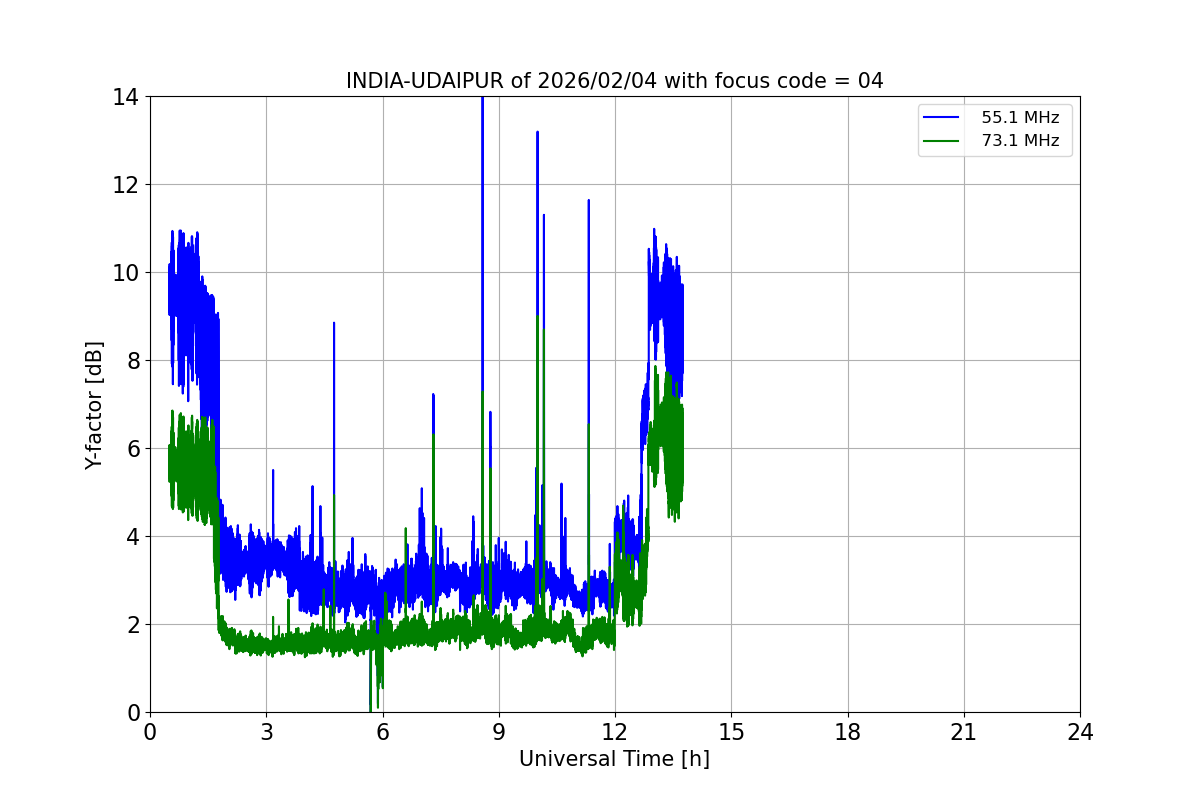Click x-axis tick label 6
1200x800 pixels.
point(382,732)
